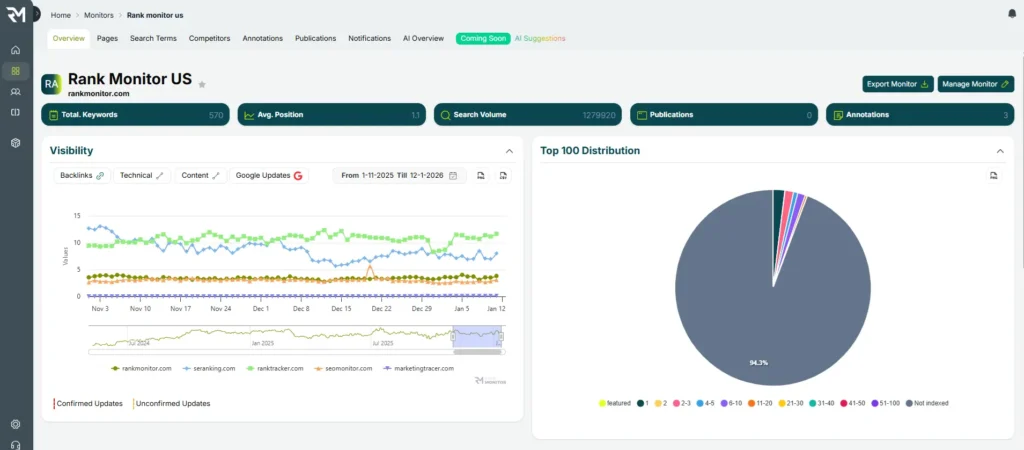1024x450 pixels.
Task: Expand the sidebar with the arrow toggle
Action: (x=36, y=14)
